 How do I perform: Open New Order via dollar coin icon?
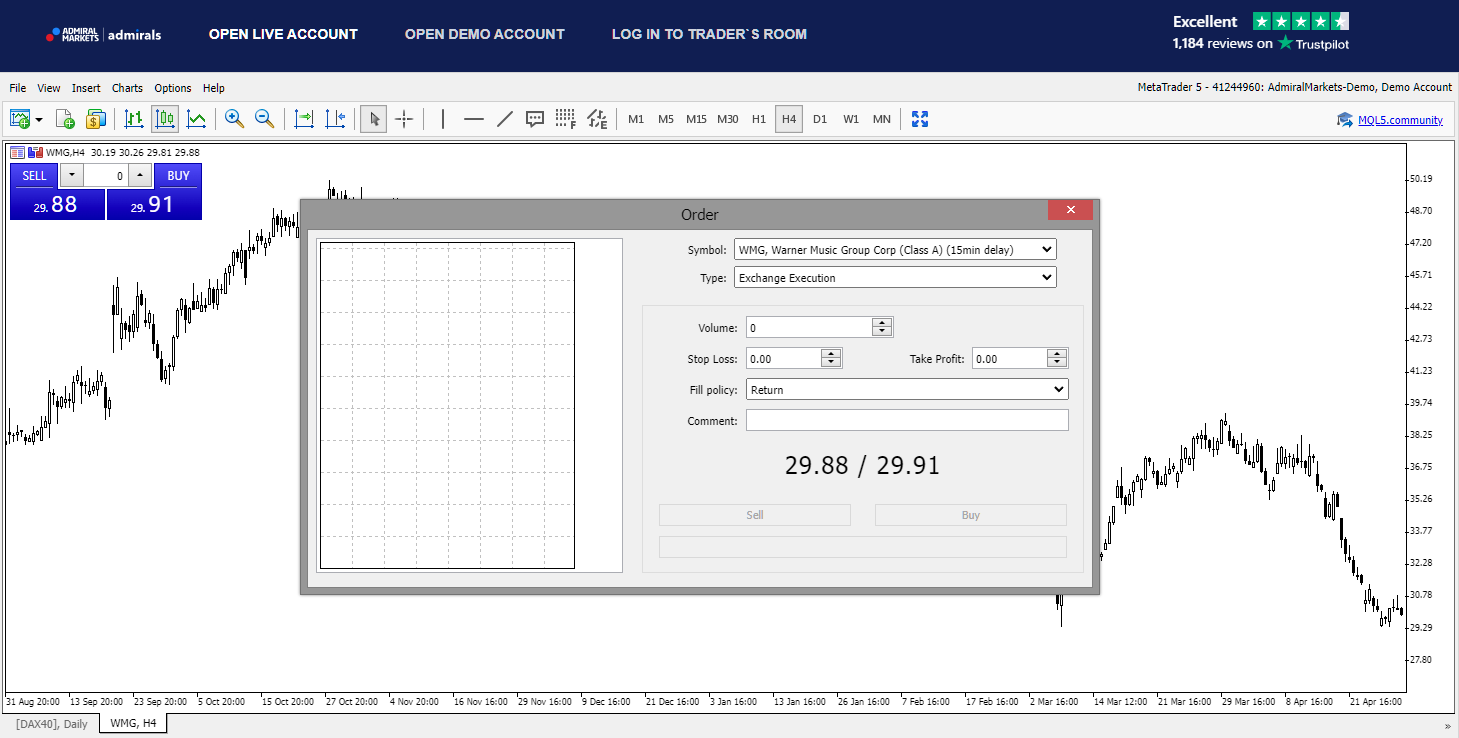point(95,119)
